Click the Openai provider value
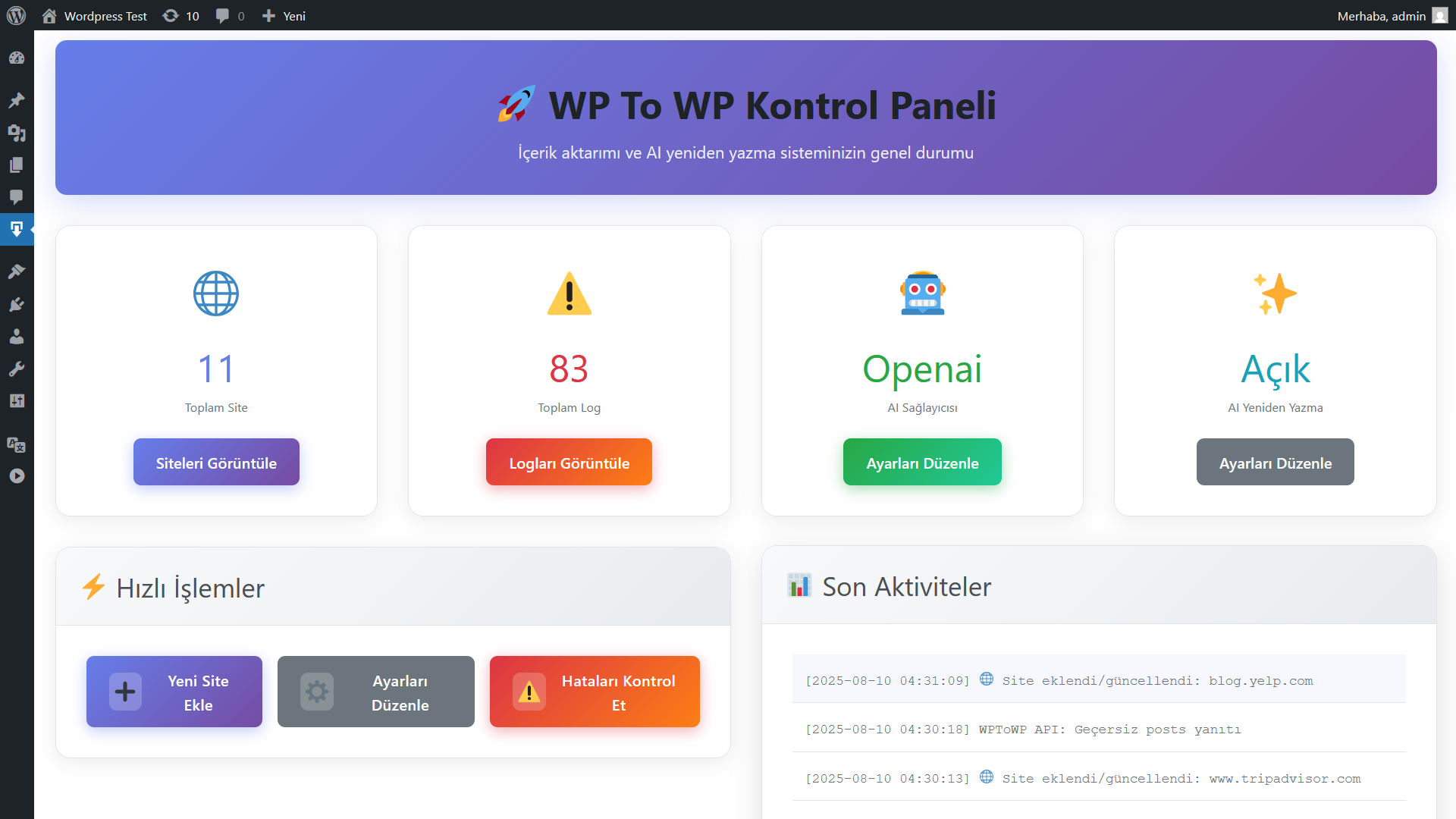1456x819 pixels. point(922,369)
